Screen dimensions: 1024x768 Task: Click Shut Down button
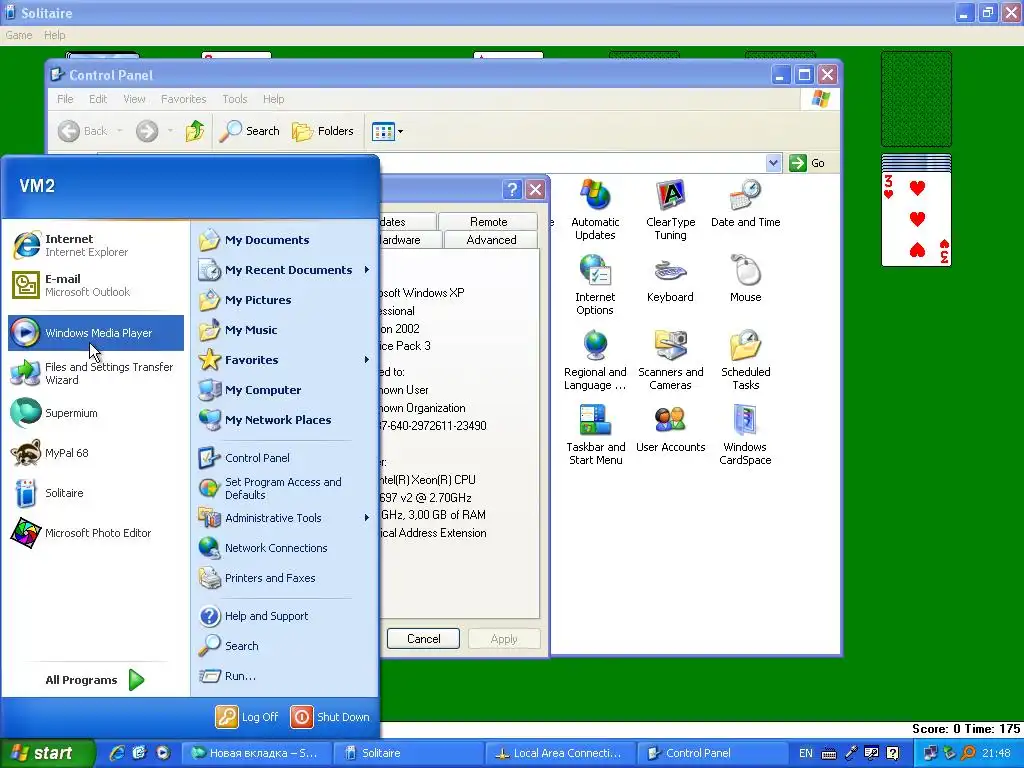click(x=330, y=717)
